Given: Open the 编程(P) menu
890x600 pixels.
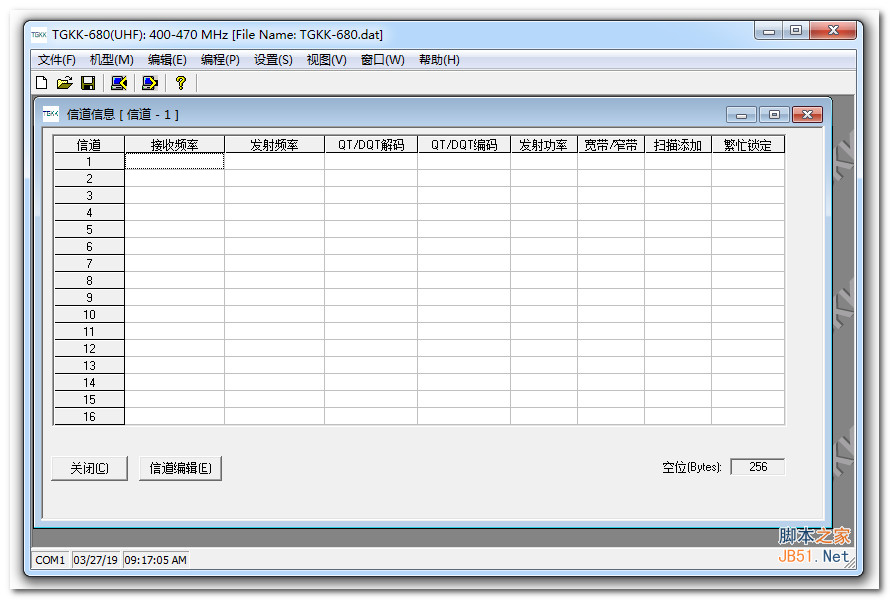Looking at the screenshot, I should [220, 60].
